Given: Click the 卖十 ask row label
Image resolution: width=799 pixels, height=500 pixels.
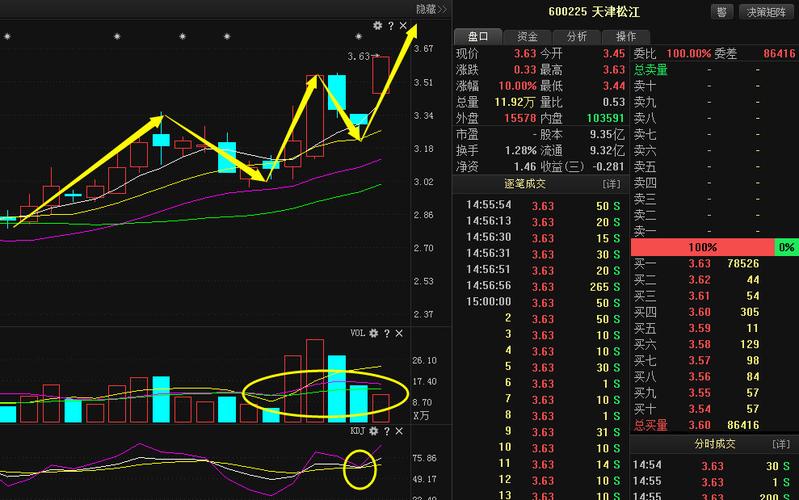Looking at the screenshot, I should [x=645, y=86].
